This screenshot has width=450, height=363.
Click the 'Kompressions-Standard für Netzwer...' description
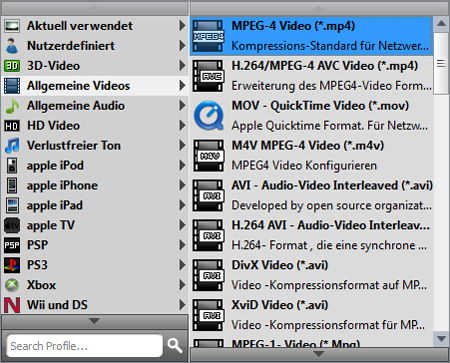pos(330,46)
